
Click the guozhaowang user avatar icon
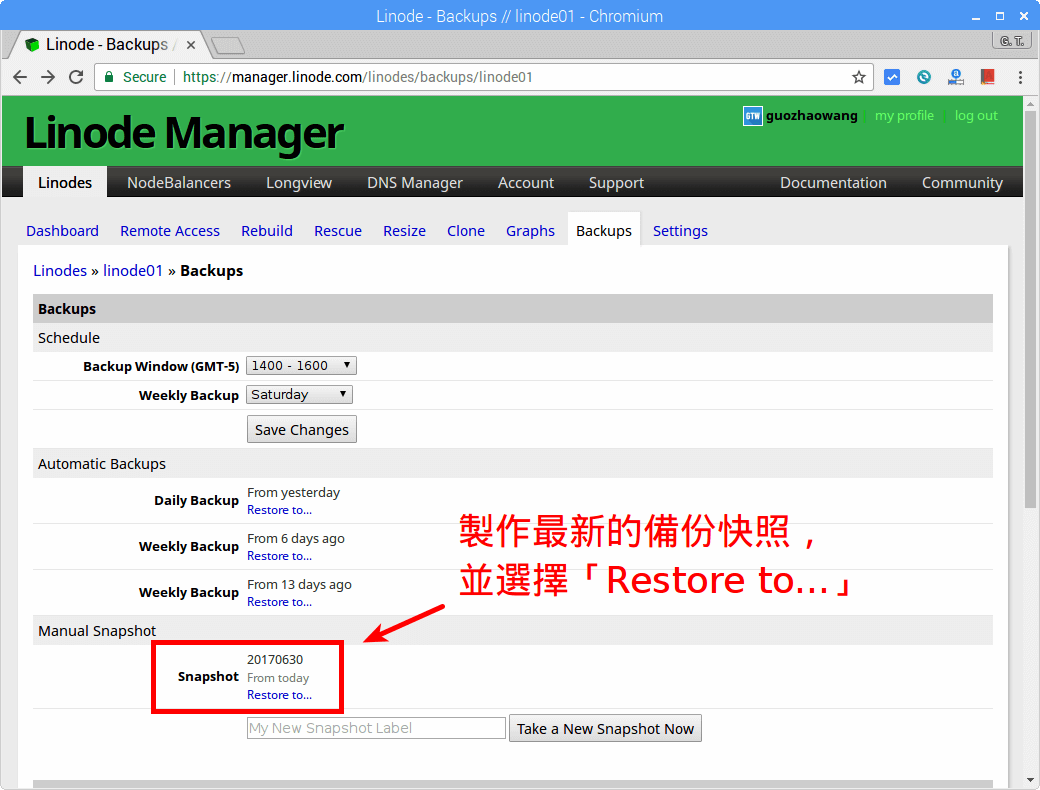pyautogui.click(x=752, y=116)
